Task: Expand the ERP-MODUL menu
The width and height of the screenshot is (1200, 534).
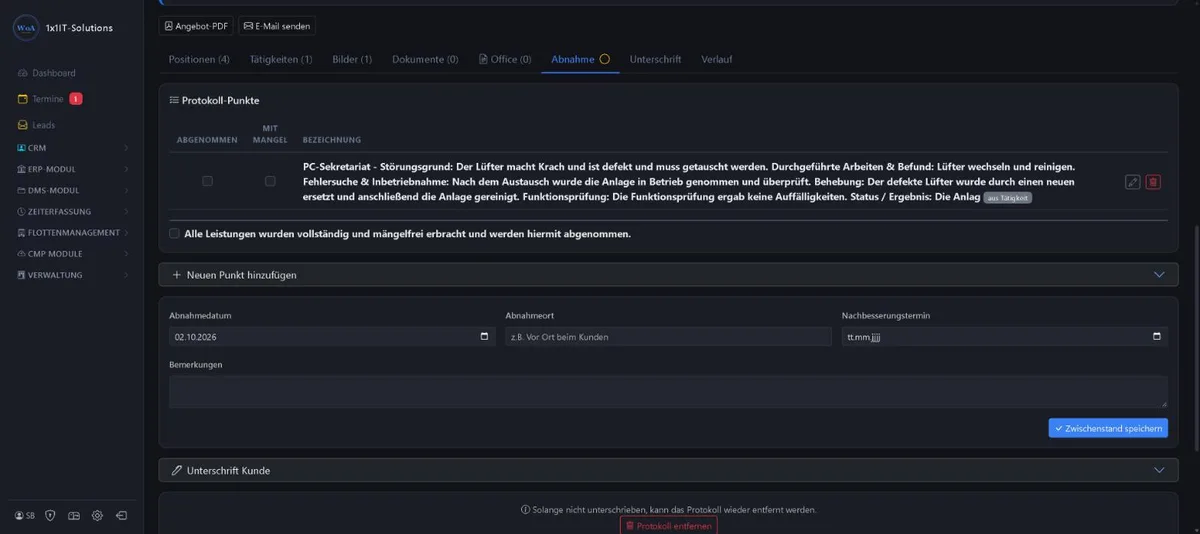Action: click(72, 169)
